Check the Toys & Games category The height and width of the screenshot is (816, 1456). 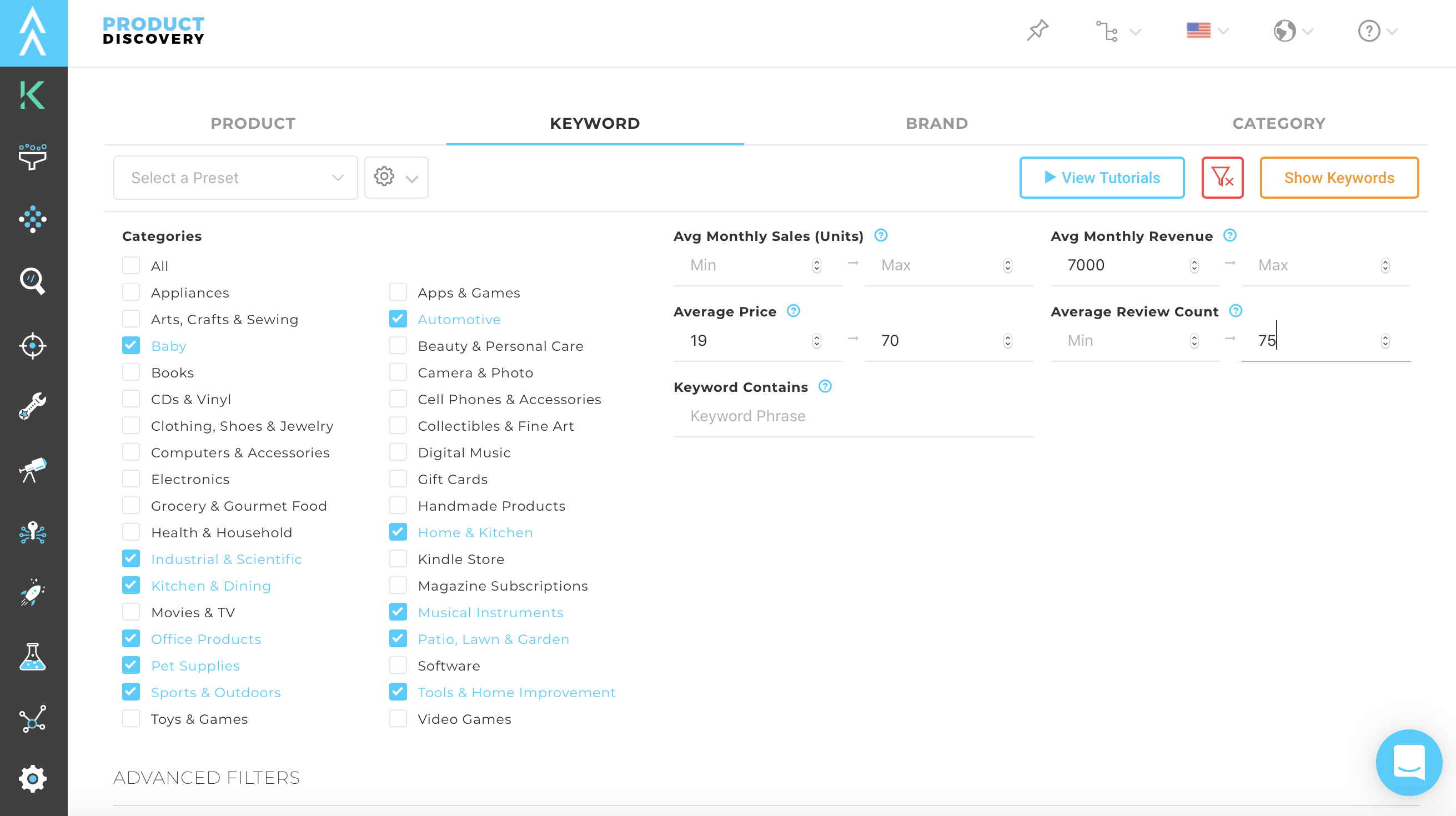[131, 718]
